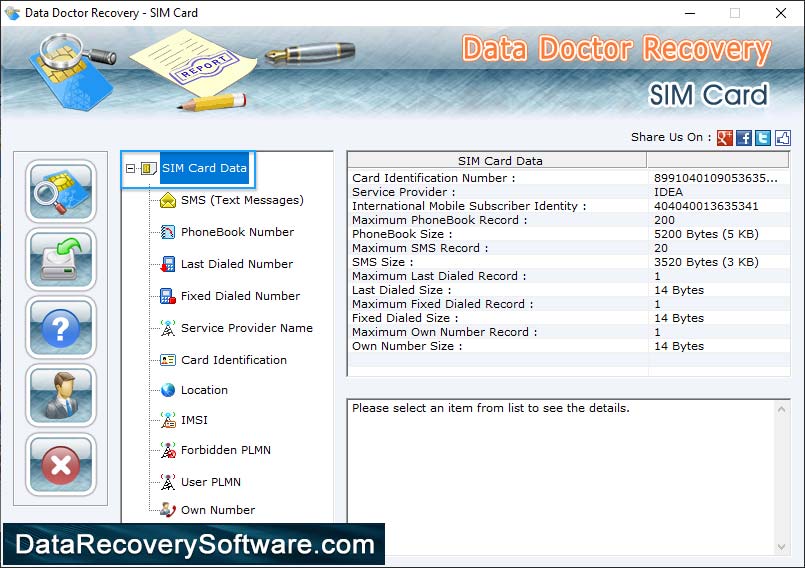
Task: Share on Twitter icon
Action: 763,138
